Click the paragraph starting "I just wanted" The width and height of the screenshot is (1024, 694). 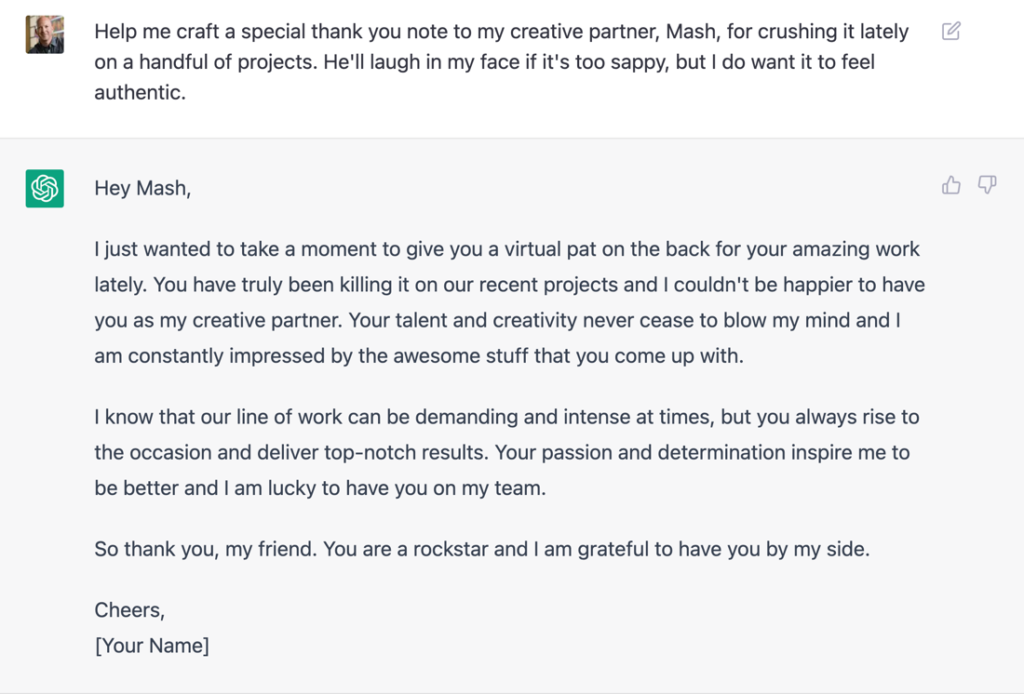point(510,302)
